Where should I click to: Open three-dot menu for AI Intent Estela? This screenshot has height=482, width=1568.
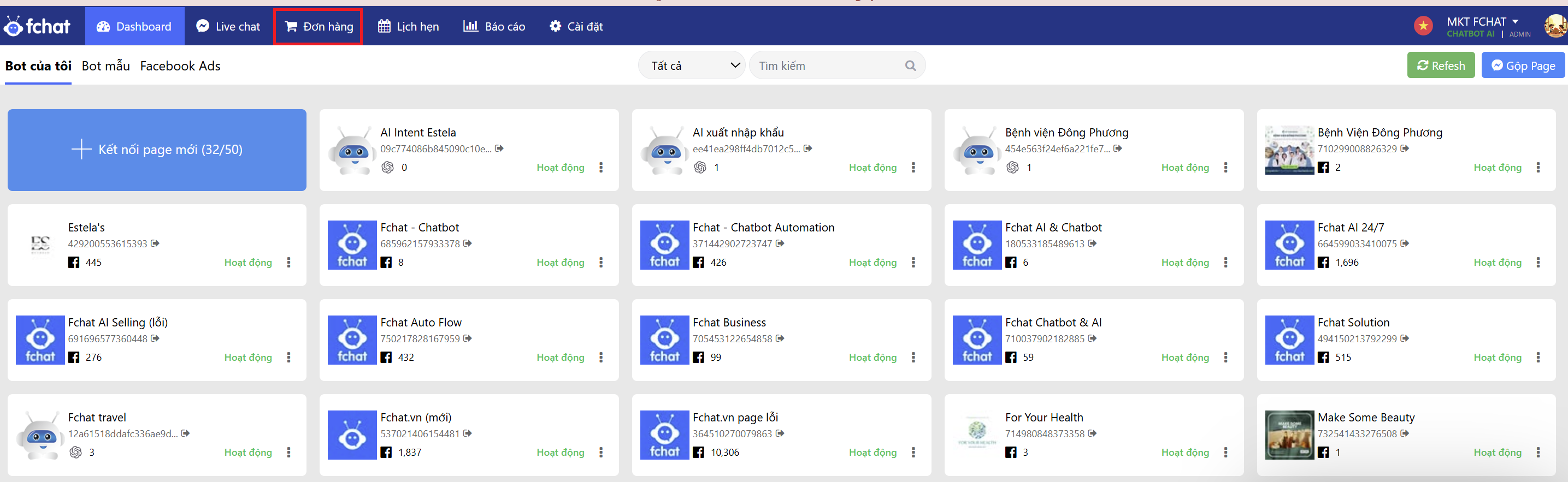tap(601, 167)
